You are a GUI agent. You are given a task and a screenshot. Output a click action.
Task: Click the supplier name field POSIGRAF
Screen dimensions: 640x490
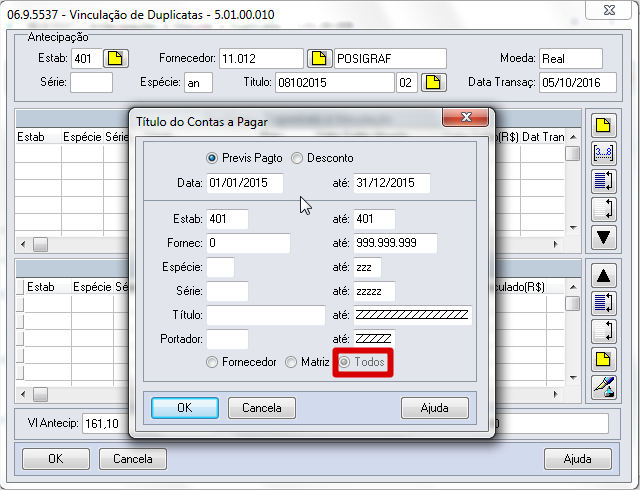390,59
